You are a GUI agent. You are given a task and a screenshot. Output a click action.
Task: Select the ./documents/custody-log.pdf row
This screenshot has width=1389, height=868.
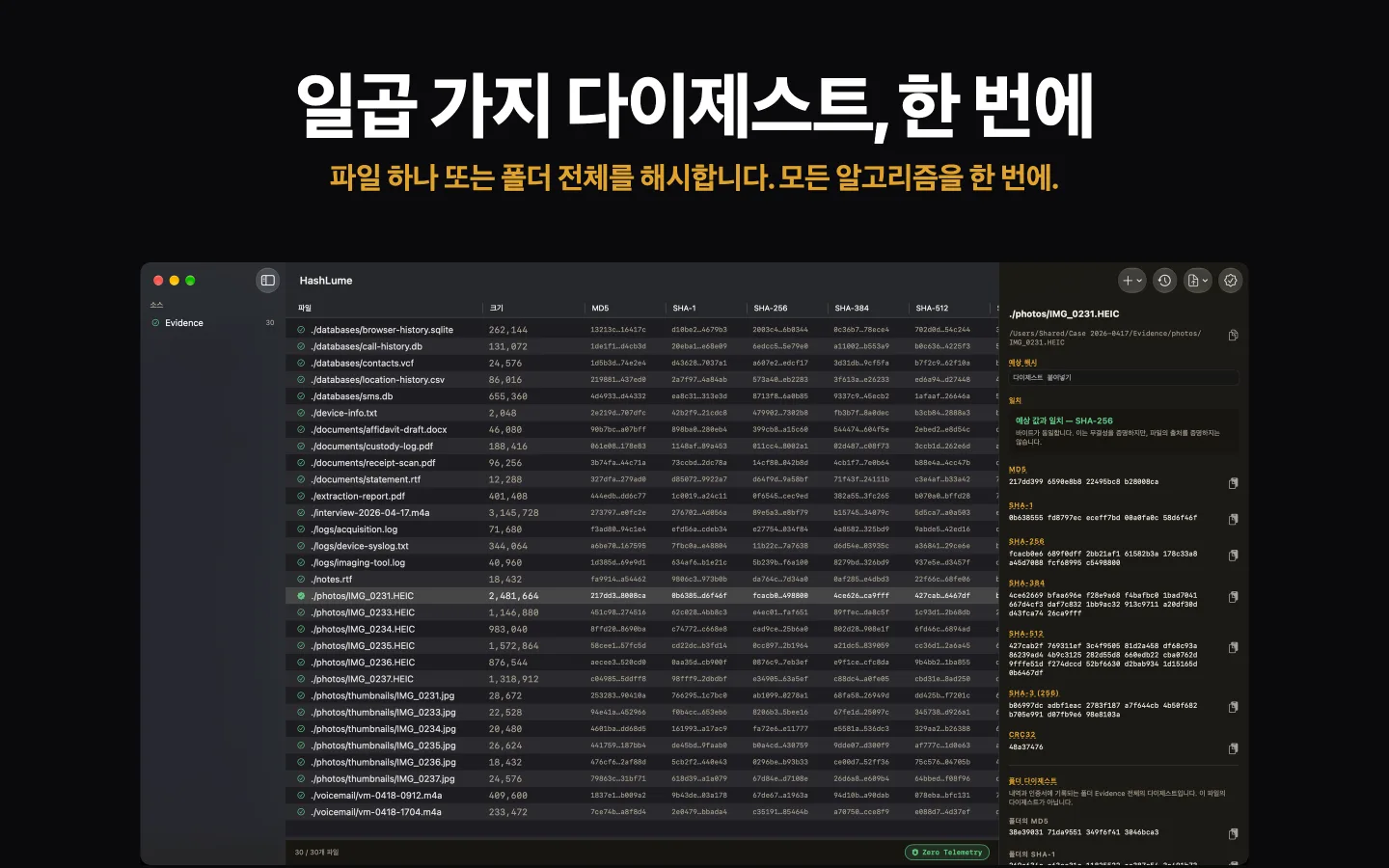pyautogui.click(x=641, y=447)
